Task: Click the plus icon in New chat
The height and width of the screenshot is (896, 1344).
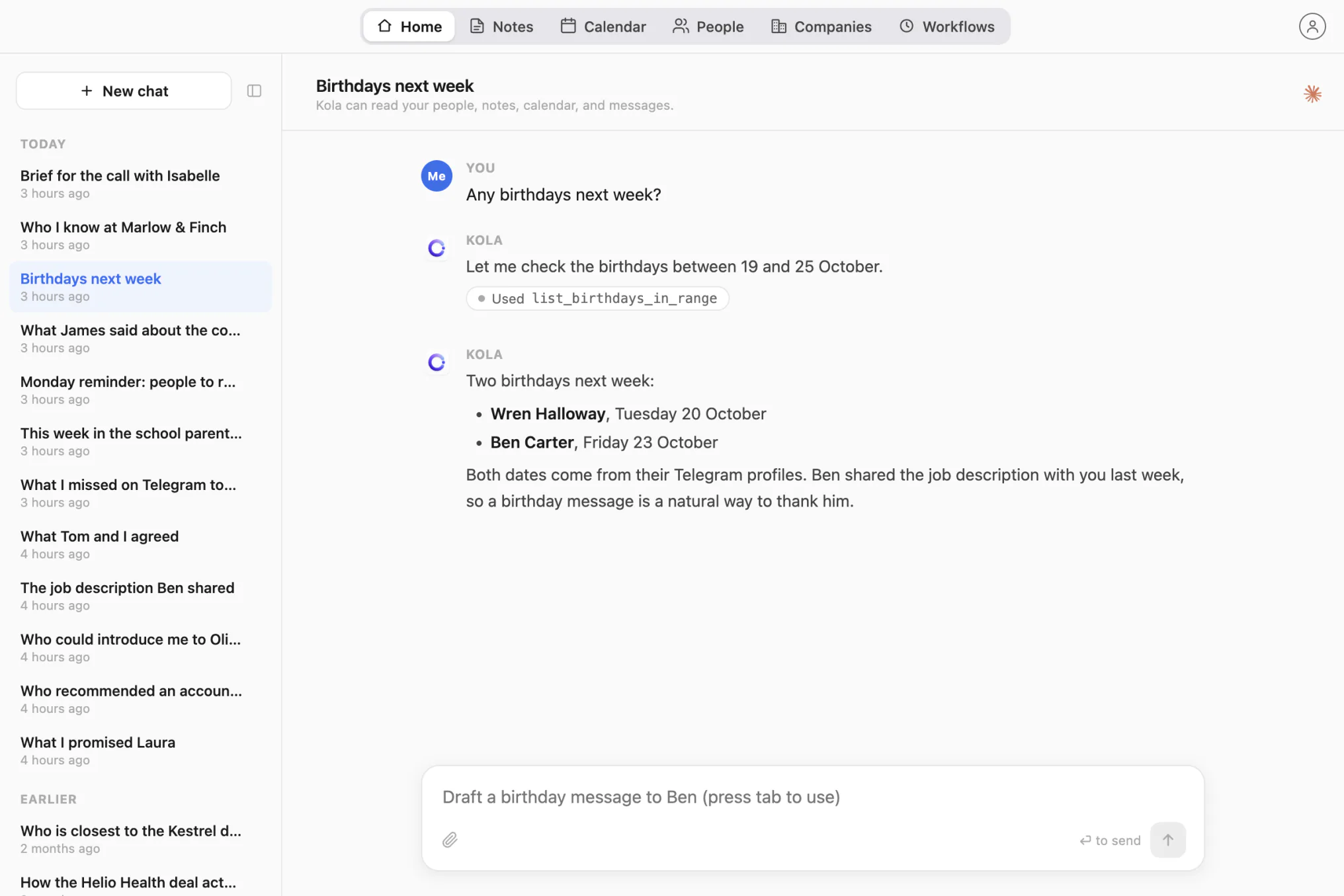Action: click(87, 91)
